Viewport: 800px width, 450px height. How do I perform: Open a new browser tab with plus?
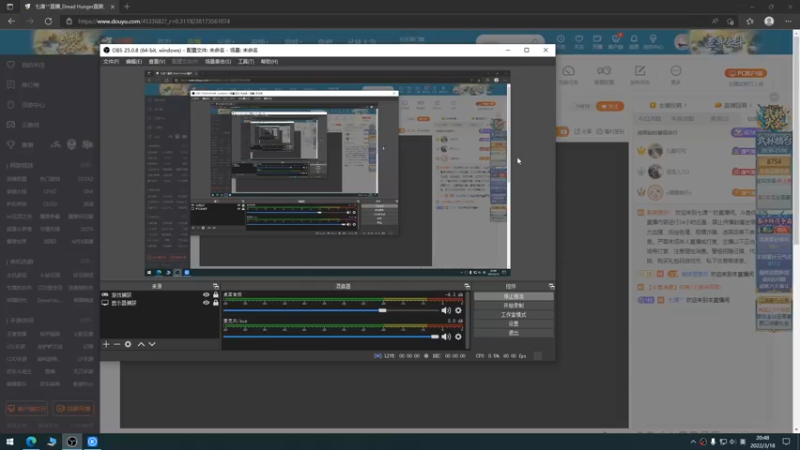point(127,7)
